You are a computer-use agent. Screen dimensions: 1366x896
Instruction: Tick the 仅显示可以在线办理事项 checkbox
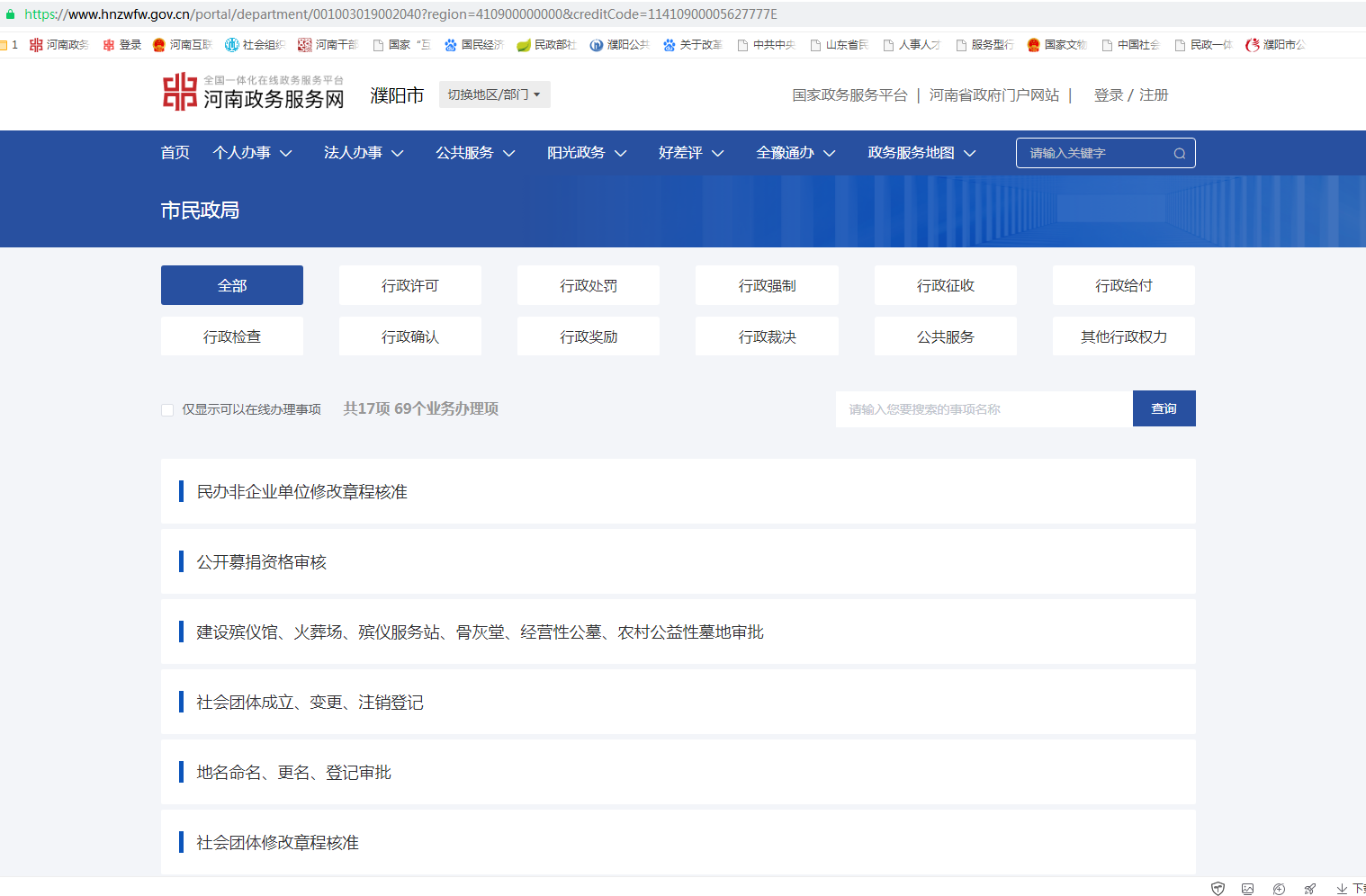tap(167, 410)
